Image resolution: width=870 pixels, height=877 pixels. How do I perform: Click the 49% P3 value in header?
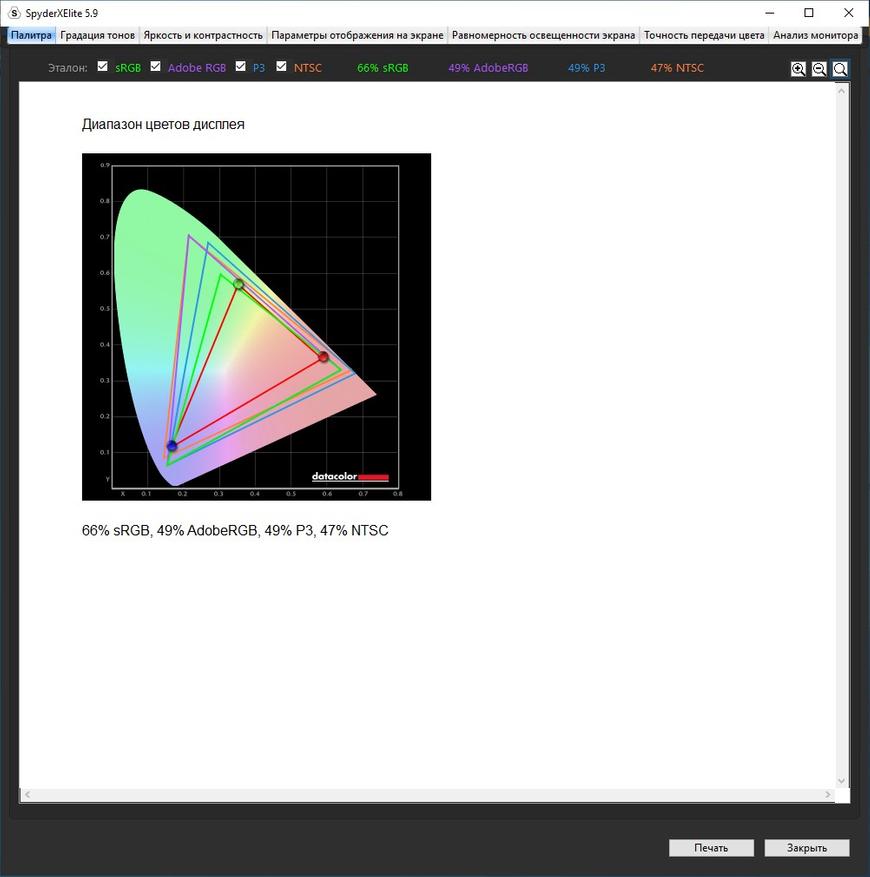pyautogui.click(x=586, y=68)
